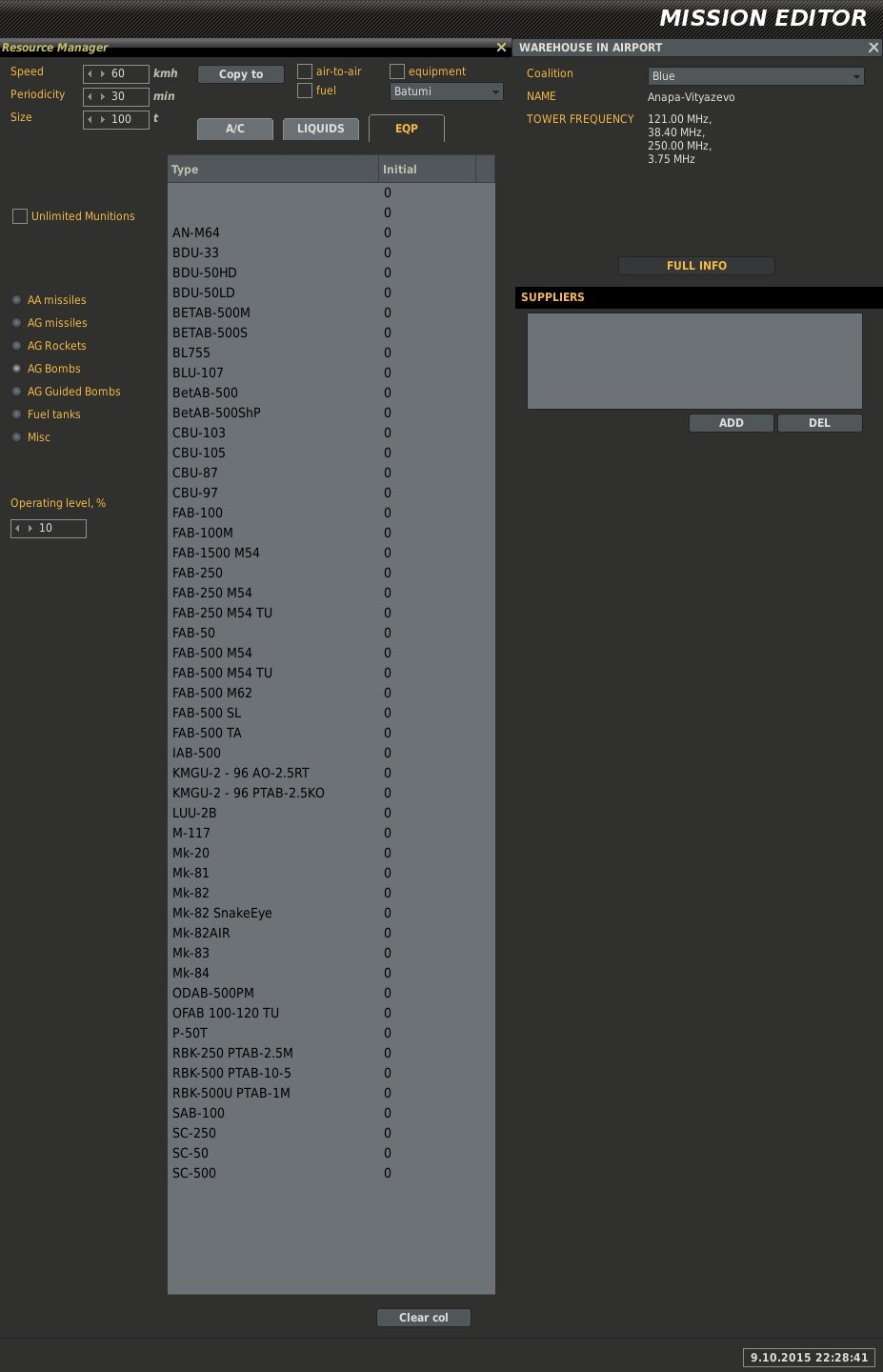Viewport: 883px width, 1372px height.
Task: Select the AN-M64 row
Action: tap(331, 232)
